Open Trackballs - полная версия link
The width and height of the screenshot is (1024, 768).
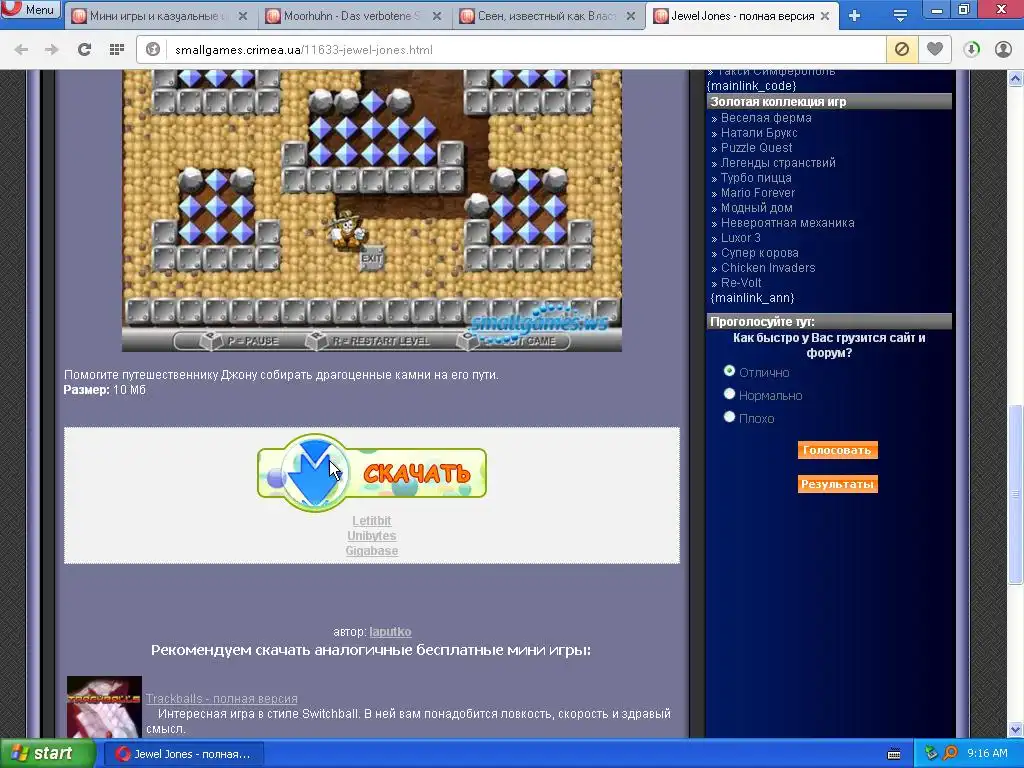coord(221,698)
